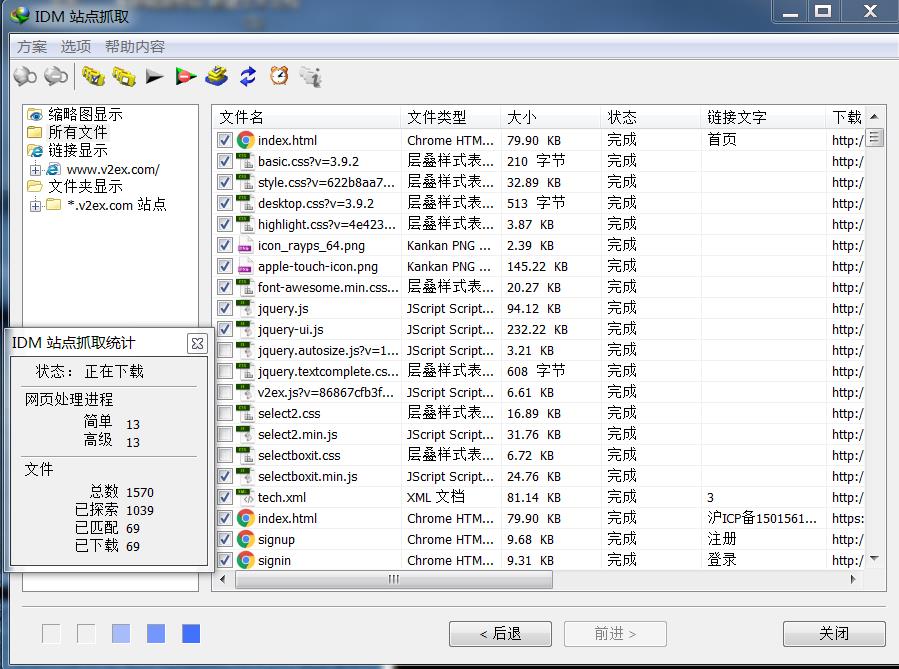Viewport: 899px width, 669px height.
Task: Sort by 状态 column header
Action: click(651, 118)
